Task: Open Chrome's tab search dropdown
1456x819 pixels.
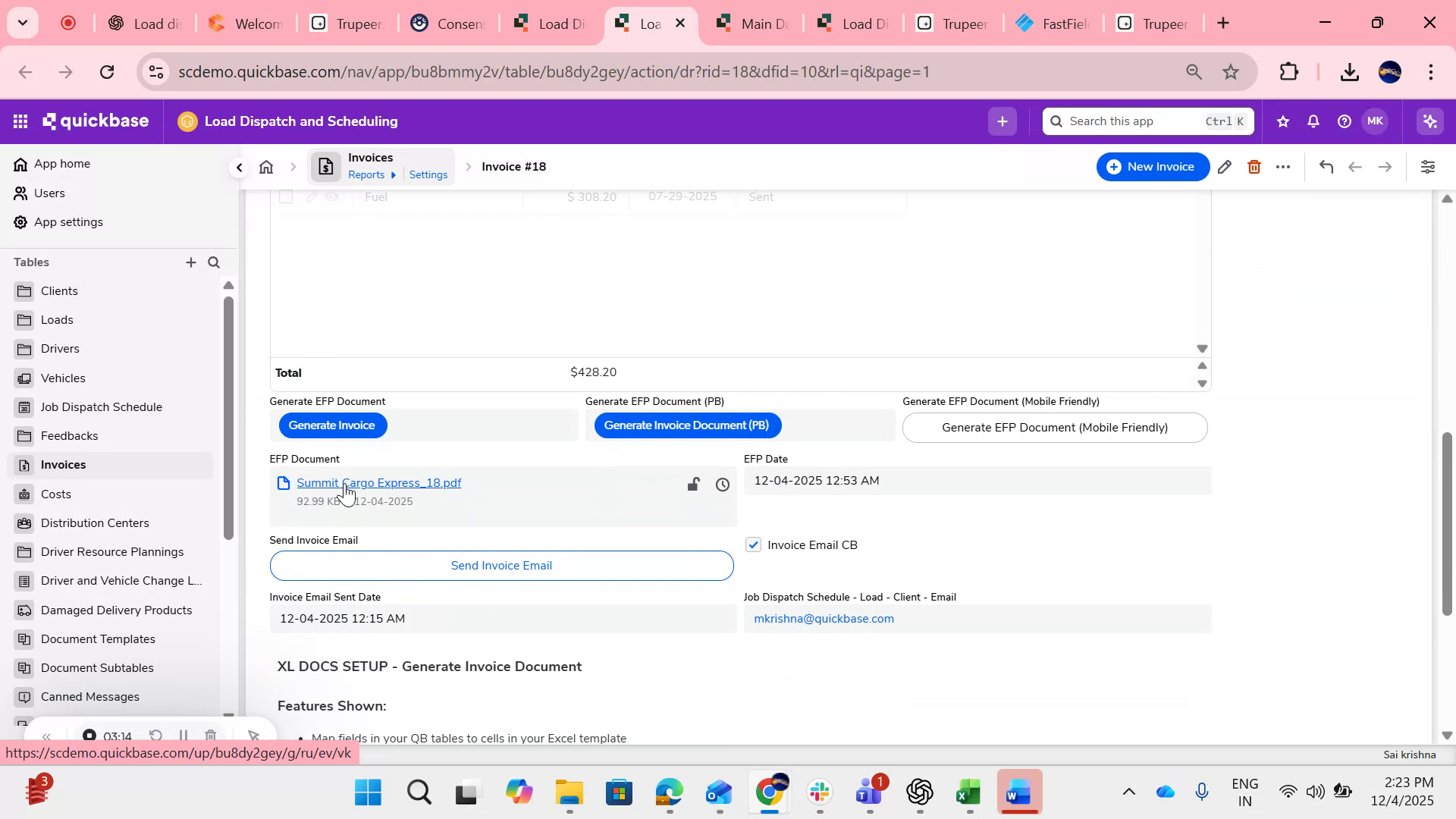Action: pyautogui.click(x=22, y=23)
